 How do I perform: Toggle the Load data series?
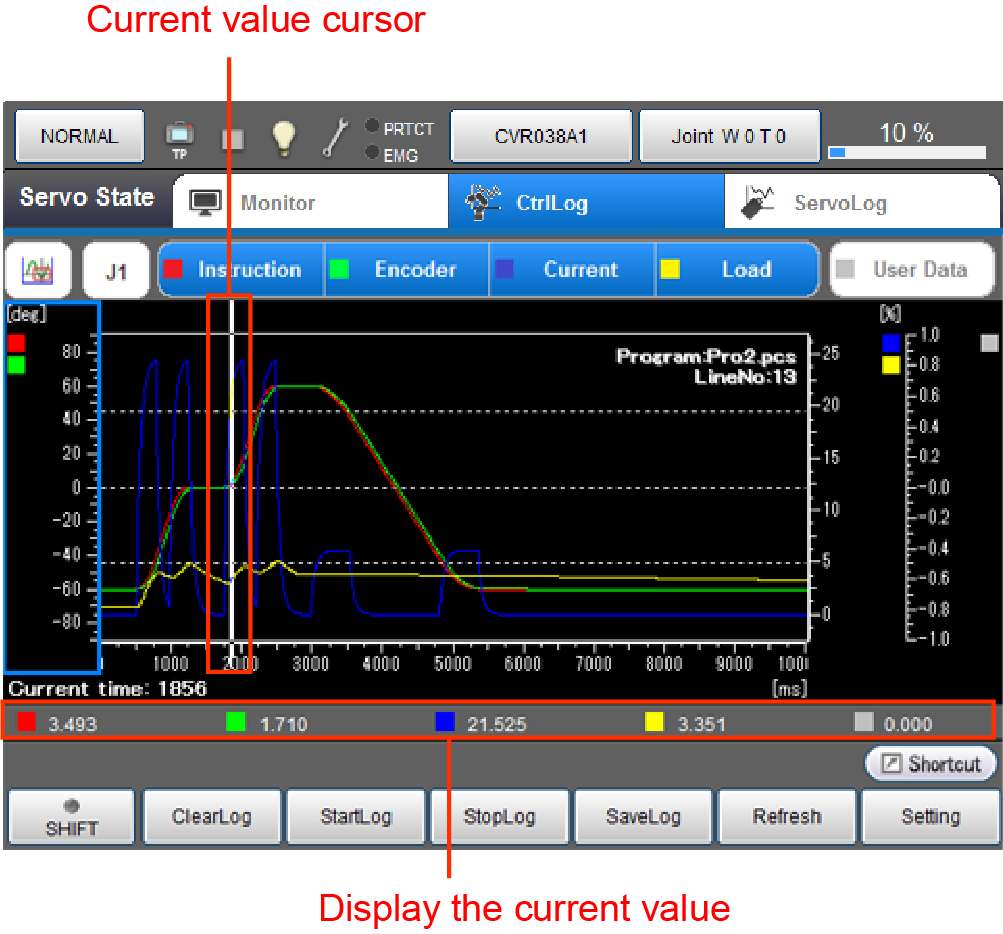(x=736, y=270)
